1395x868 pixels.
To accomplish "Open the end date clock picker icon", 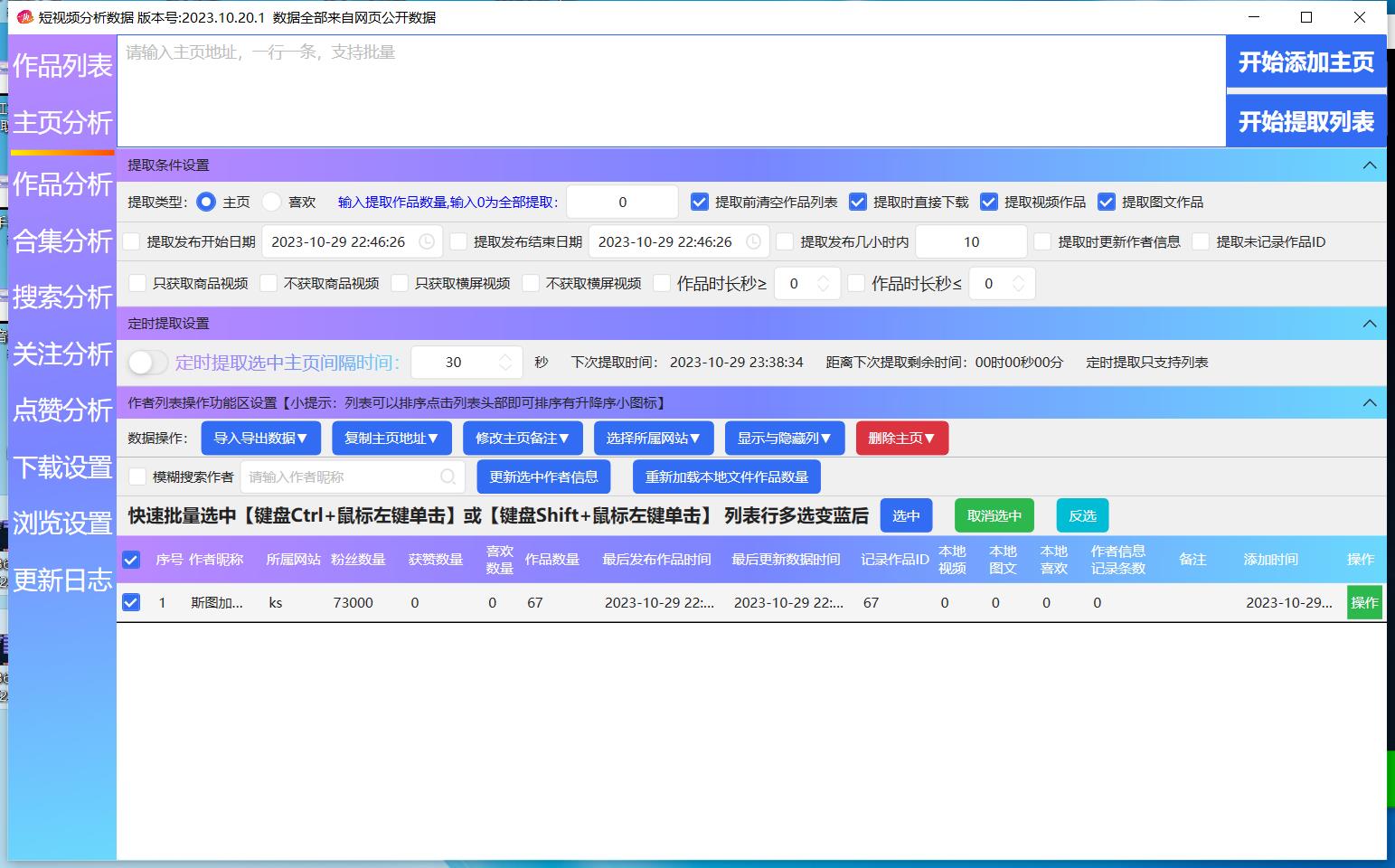I will coord(753,241).
